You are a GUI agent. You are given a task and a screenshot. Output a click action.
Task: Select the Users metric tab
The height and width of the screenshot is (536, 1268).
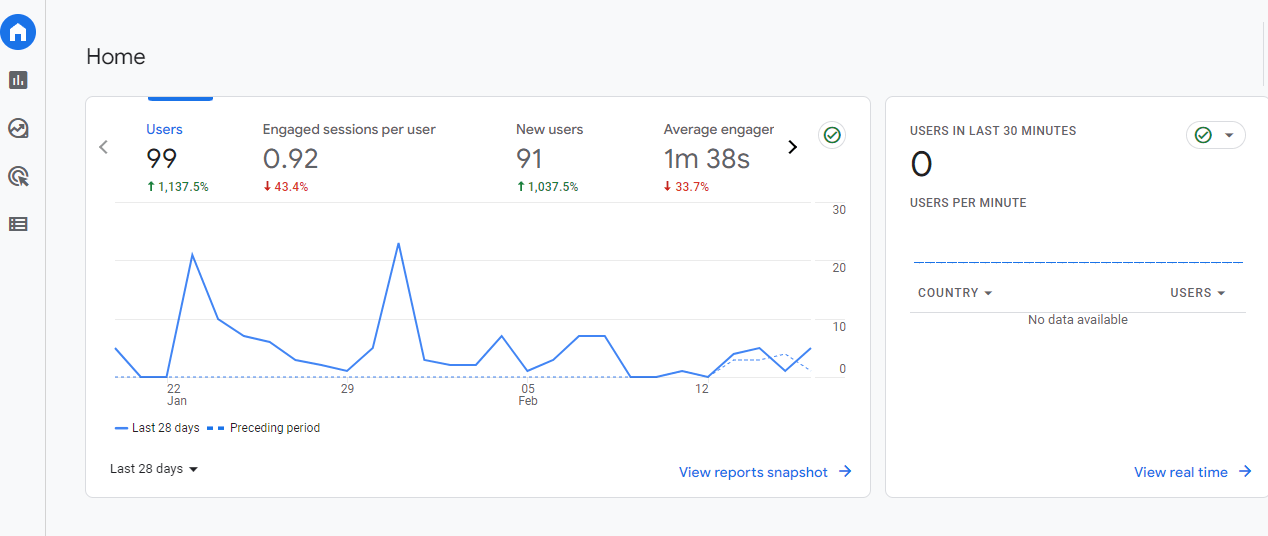[165, 130]
